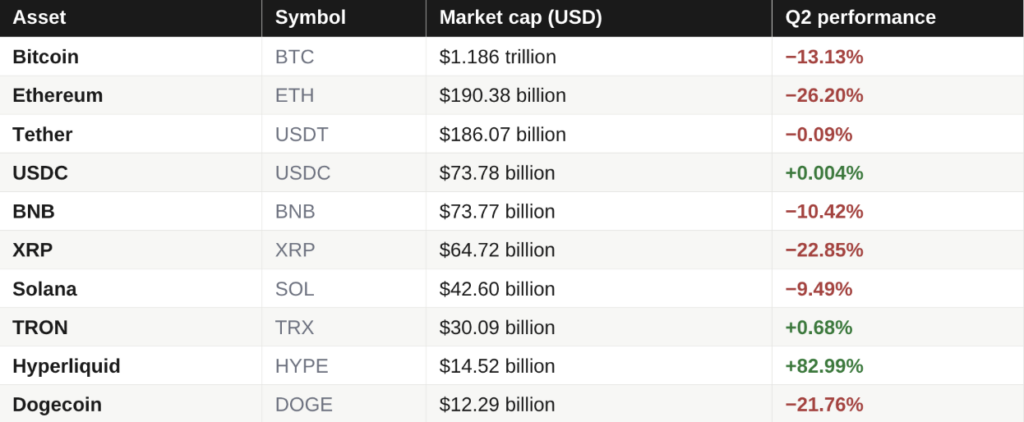Image resolution: width=1024 pixels, height=422 pixels.
Task: Select the Tether asset cell
Action: click(x=42, y=135)
